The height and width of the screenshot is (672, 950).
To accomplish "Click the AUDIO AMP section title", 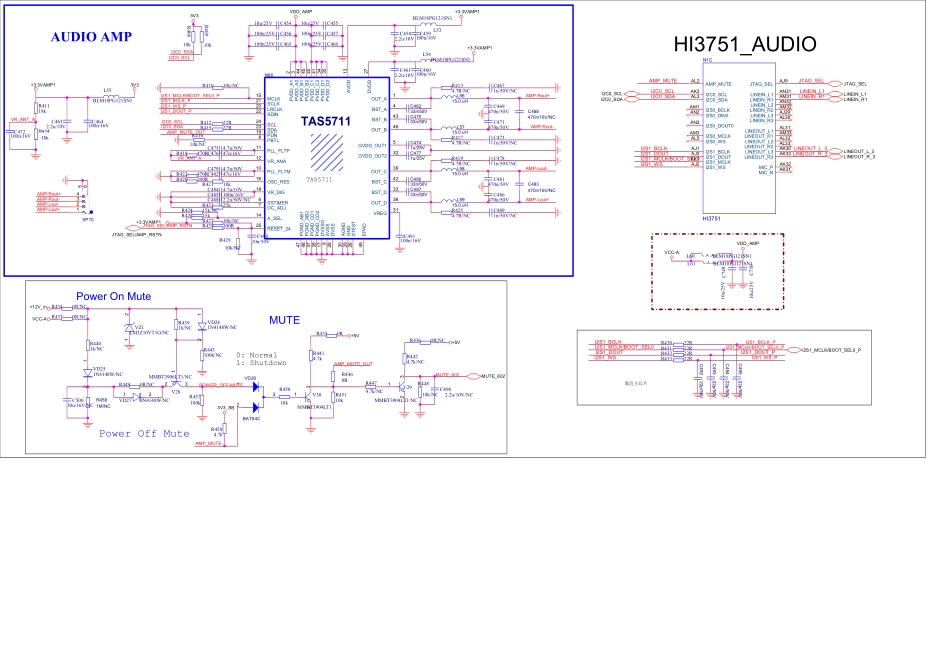I will pyautogui.click(x=91, y=37).
